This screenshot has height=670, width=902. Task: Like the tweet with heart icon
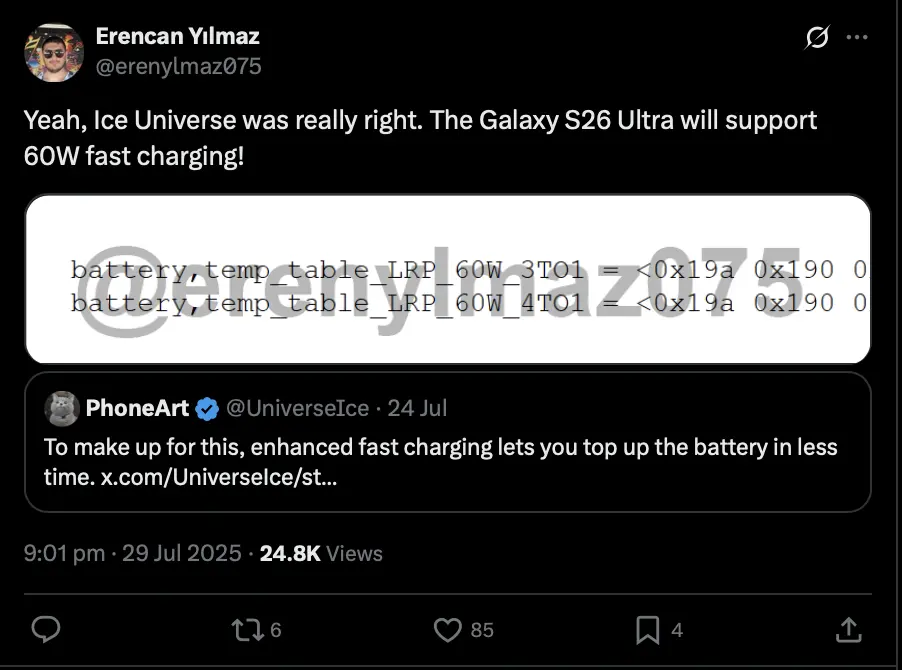448,629
